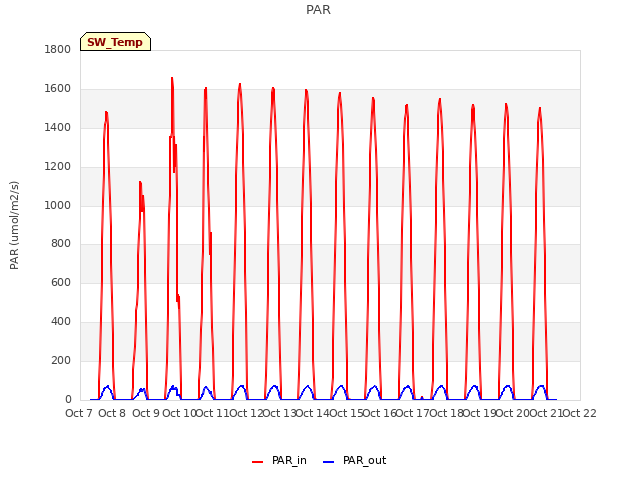Click the Oct 12 x-axis label
Image resolution: width=640 pixels, height=480 pixels.
tap(246, 413)
